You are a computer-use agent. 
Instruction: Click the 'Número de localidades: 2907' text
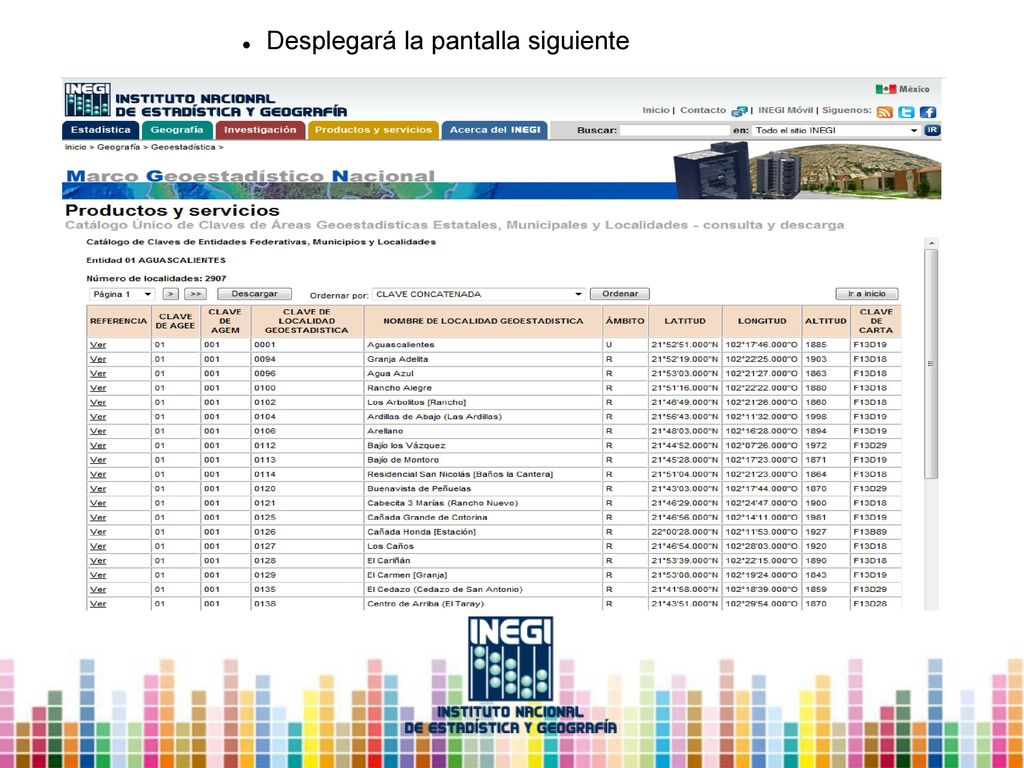point(156,278)
